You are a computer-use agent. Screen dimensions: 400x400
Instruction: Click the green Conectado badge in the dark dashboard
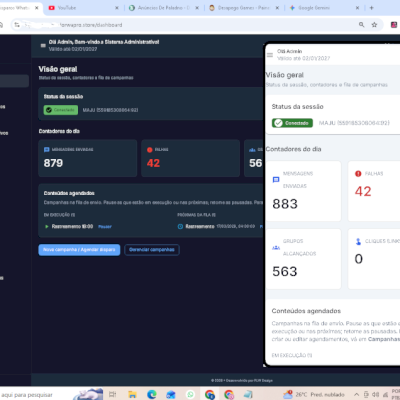point(61,110)
